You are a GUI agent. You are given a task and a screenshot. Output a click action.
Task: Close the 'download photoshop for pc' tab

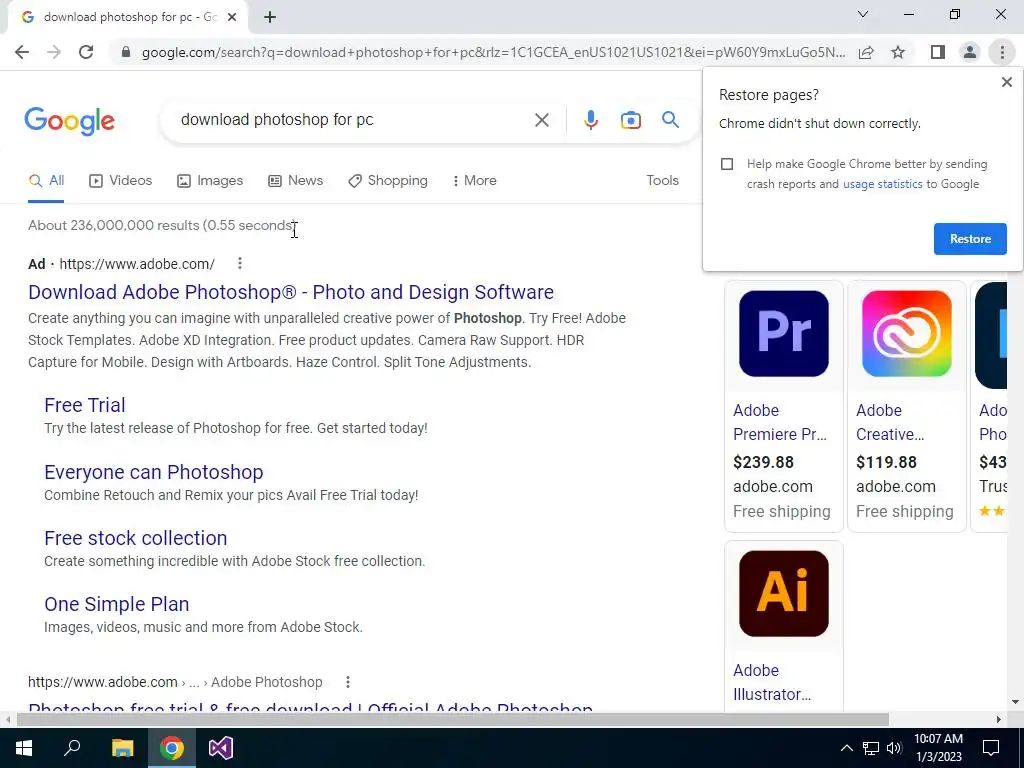click(x=232, y=17)
